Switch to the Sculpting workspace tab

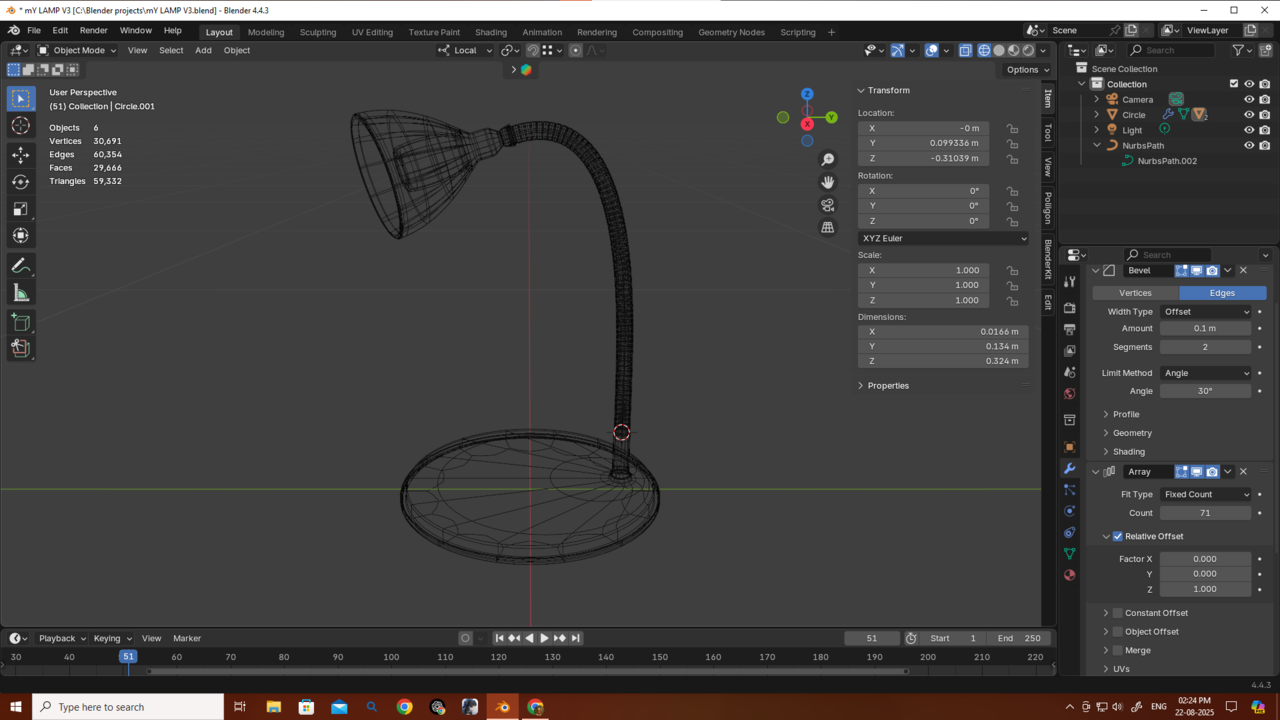(x=318, y=32)
